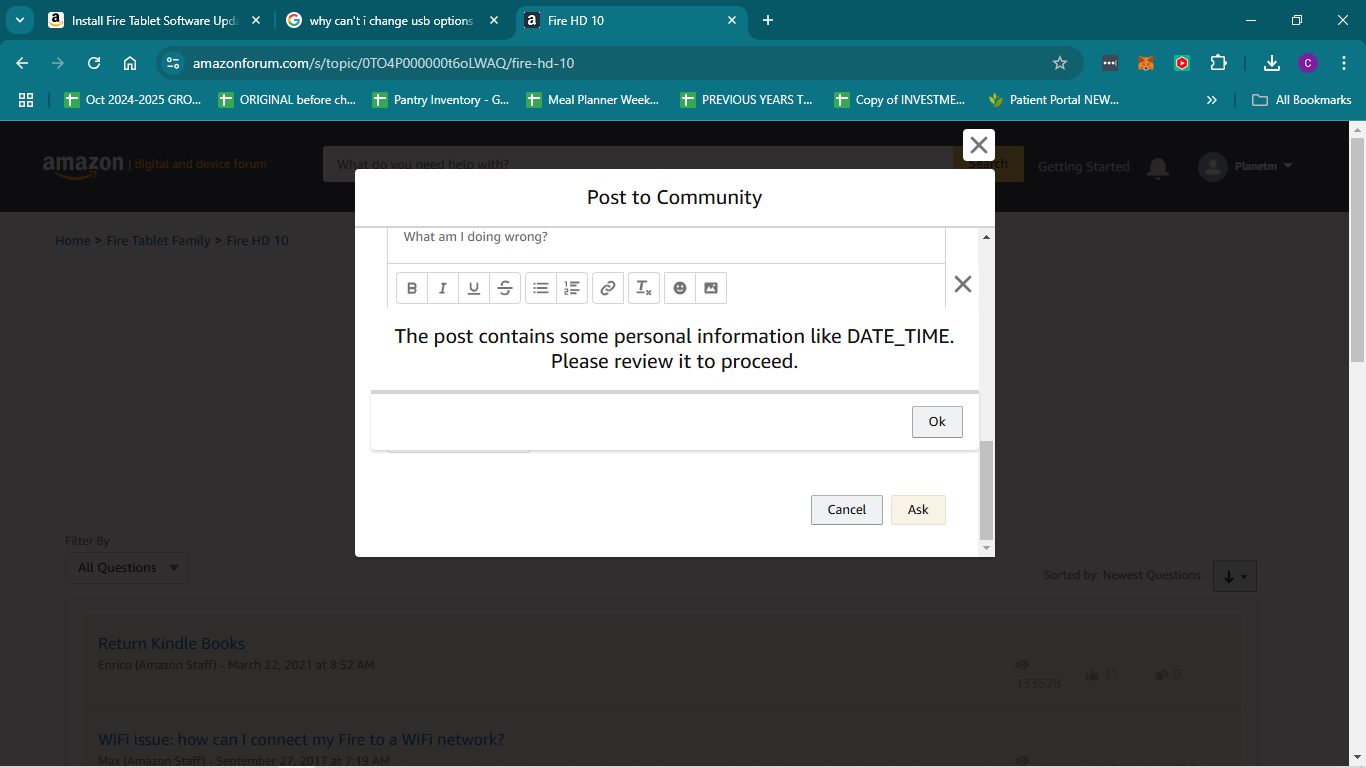Close the Post to Community dialog
1366x768 pixels.
(979, 145)
